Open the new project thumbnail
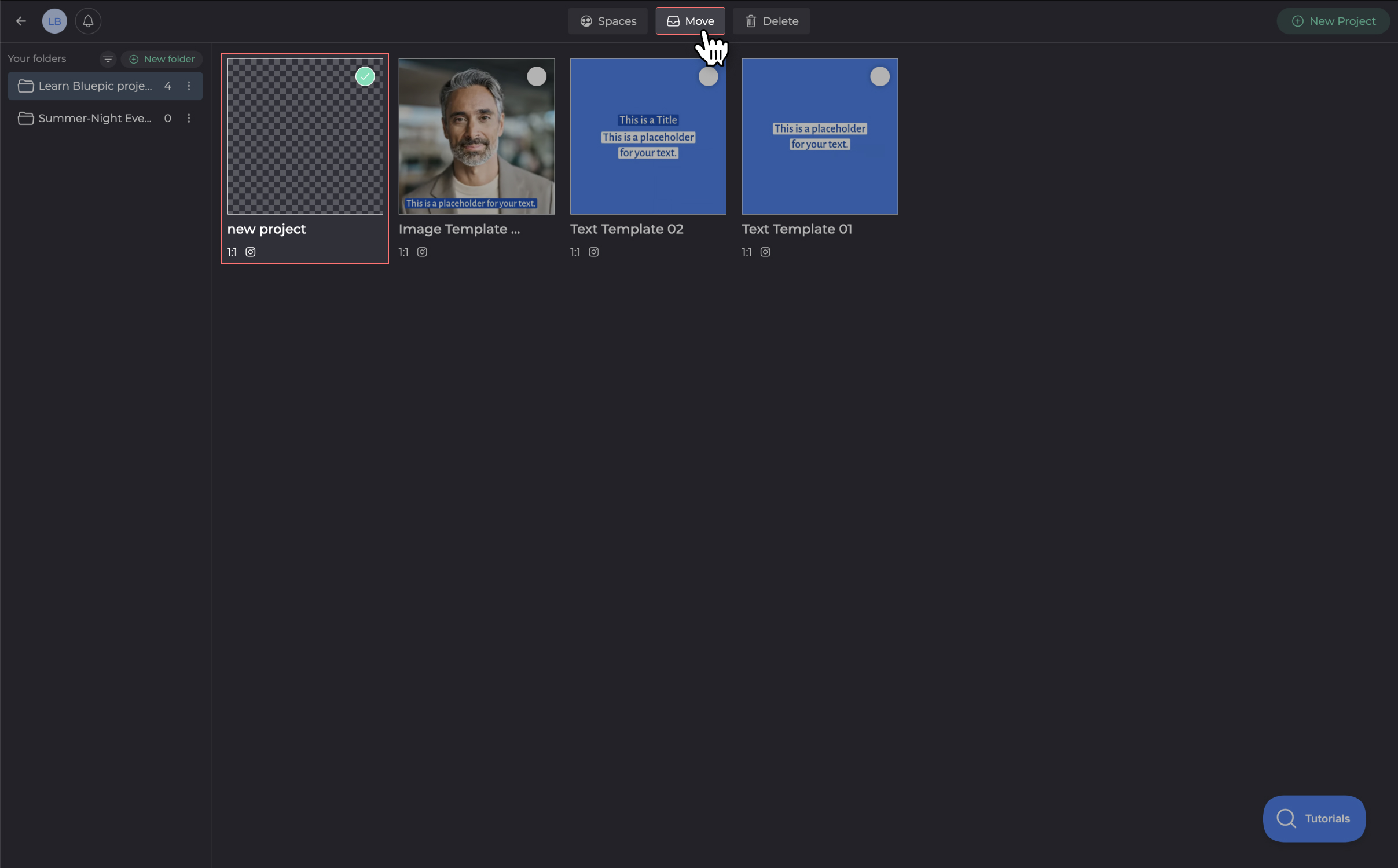The image size is (1398, 868). tap(305, 137)
